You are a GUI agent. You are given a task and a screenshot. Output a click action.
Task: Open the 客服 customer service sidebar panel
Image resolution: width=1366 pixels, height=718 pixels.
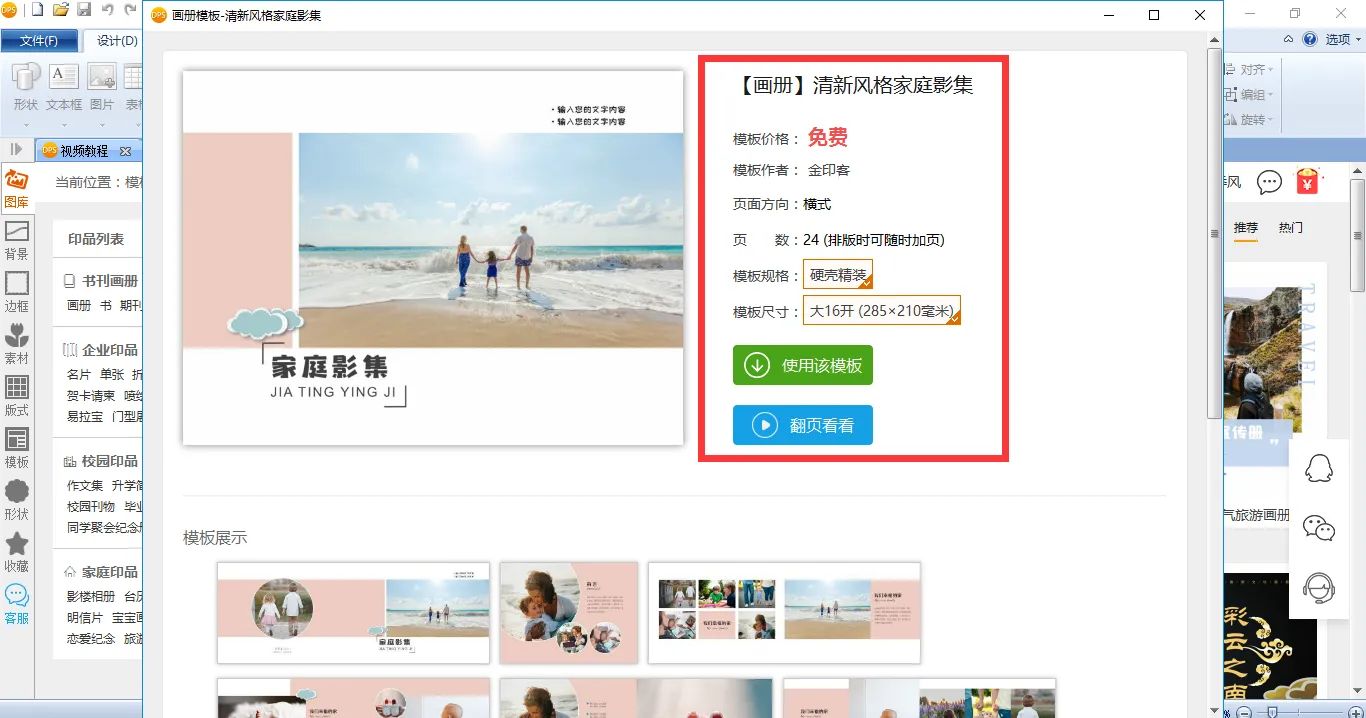pos(17,605)
